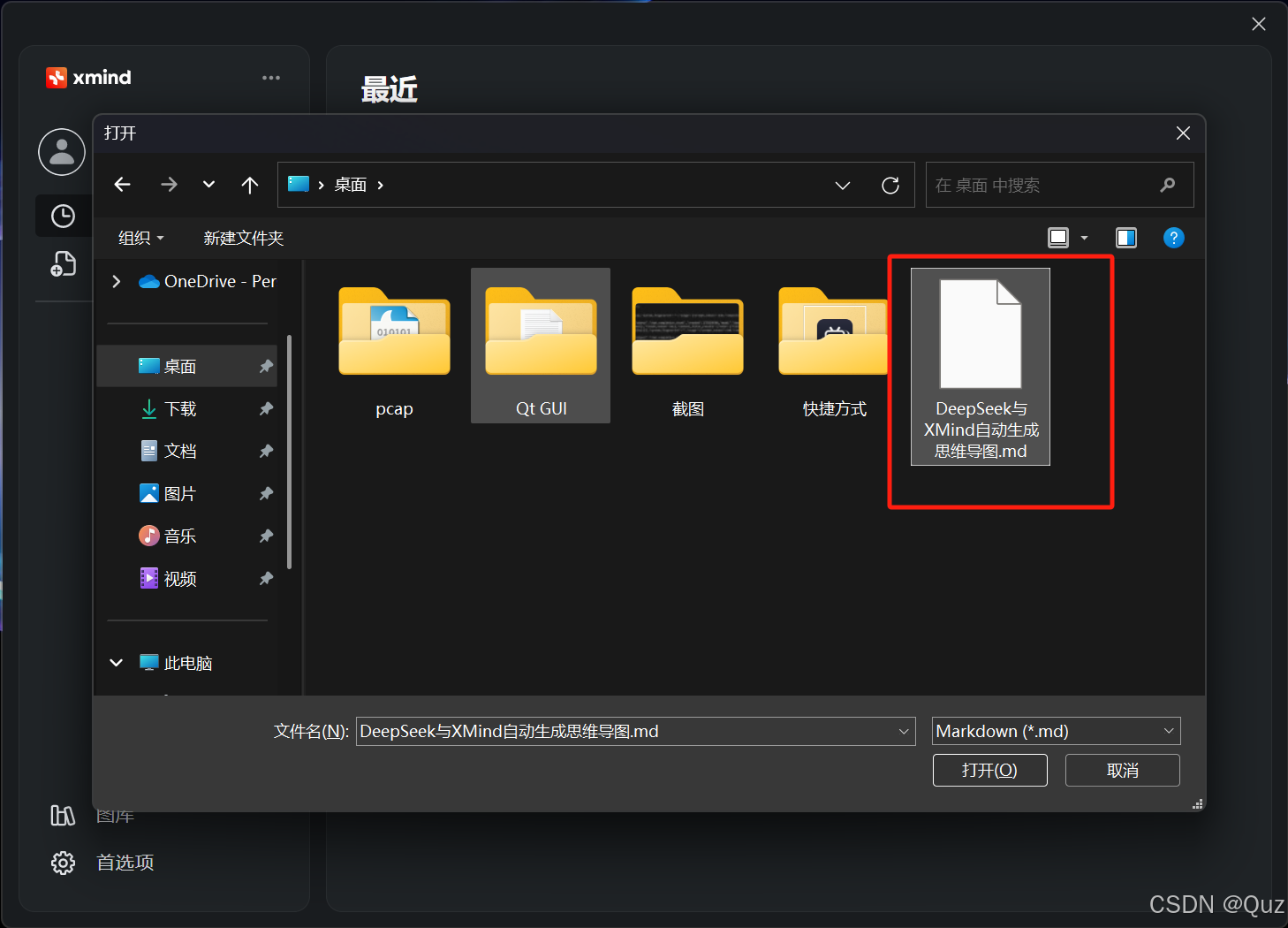Click the new file icon in xmind sidebar

point(63,263)
